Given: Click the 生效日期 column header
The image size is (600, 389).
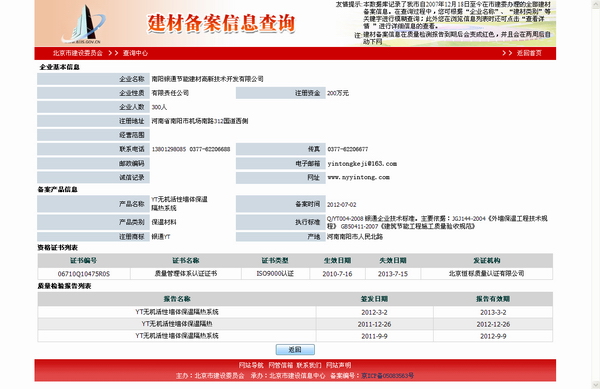Looking at the screenshot, I should click(337, 260).
